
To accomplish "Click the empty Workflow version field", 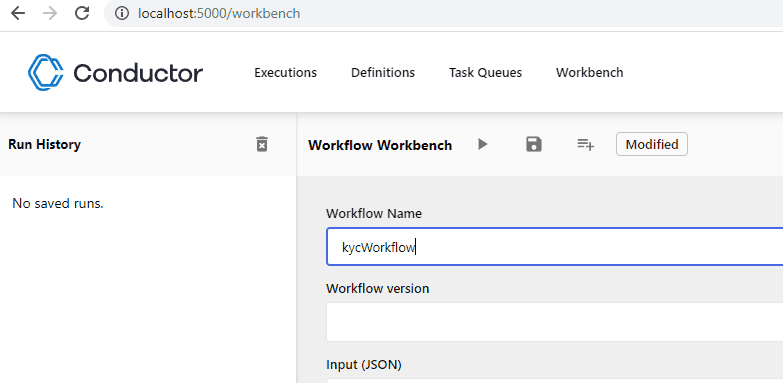I will coord(554,322).
